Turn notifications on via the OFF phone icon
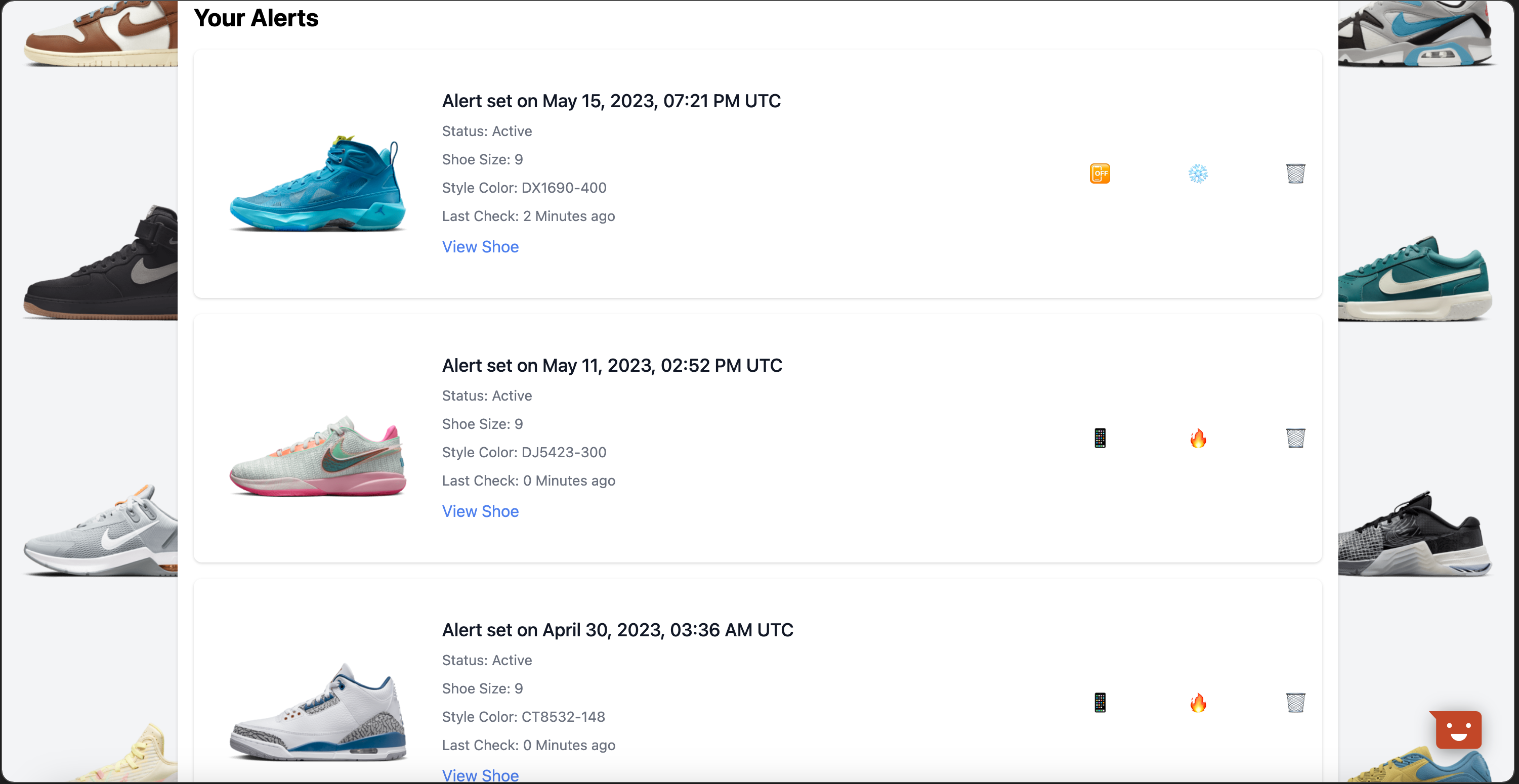The height and width of the screenshot is (784, 1519). pos(1099,173)
